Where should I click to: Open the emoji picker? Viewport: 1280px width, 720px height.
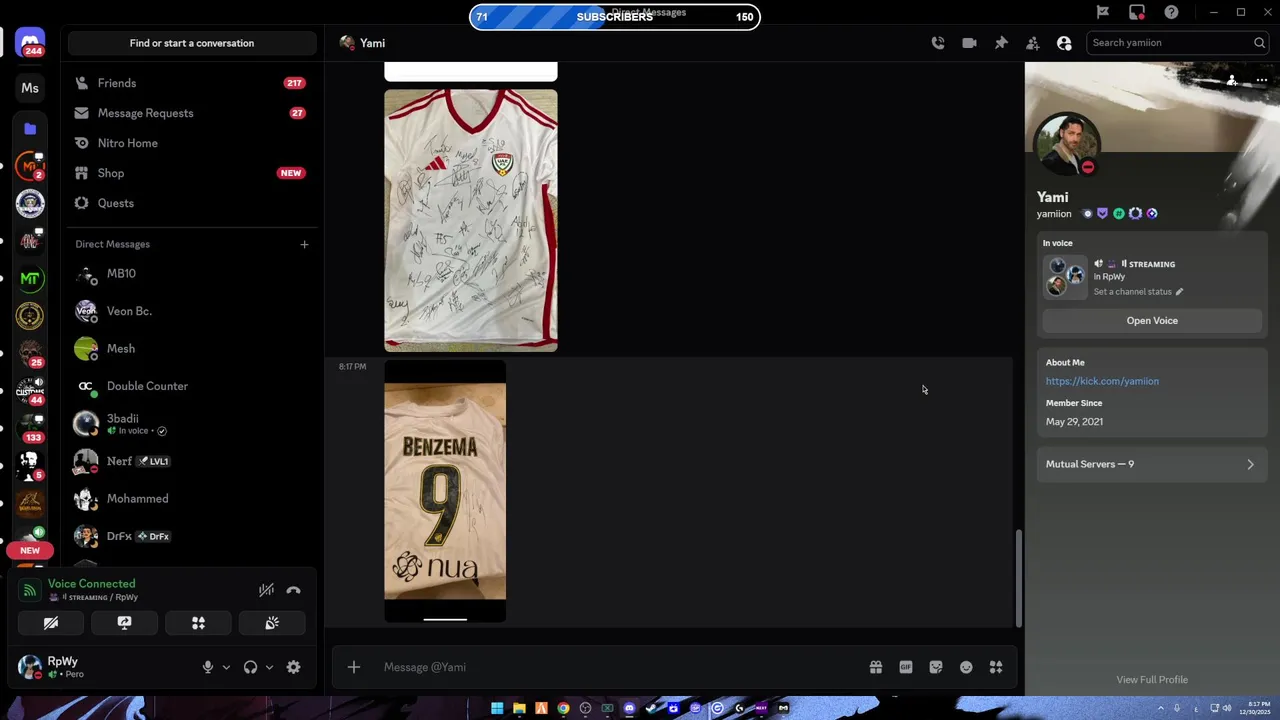tap(966, 667)
